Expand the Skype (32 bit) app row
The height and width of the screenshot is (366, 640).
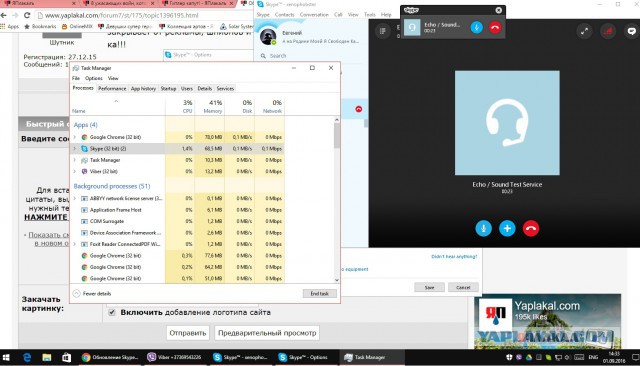(75, 149)
